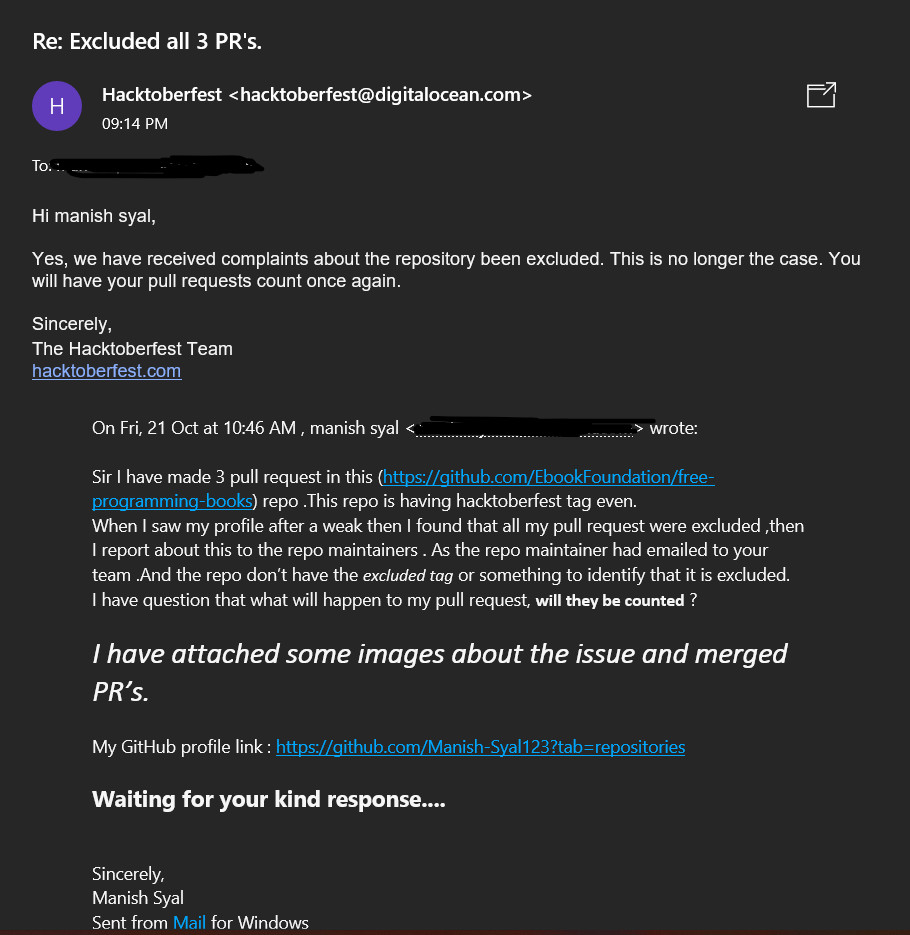
Task: Click the Hi manish syal greeting line
Action: (93, 215)
